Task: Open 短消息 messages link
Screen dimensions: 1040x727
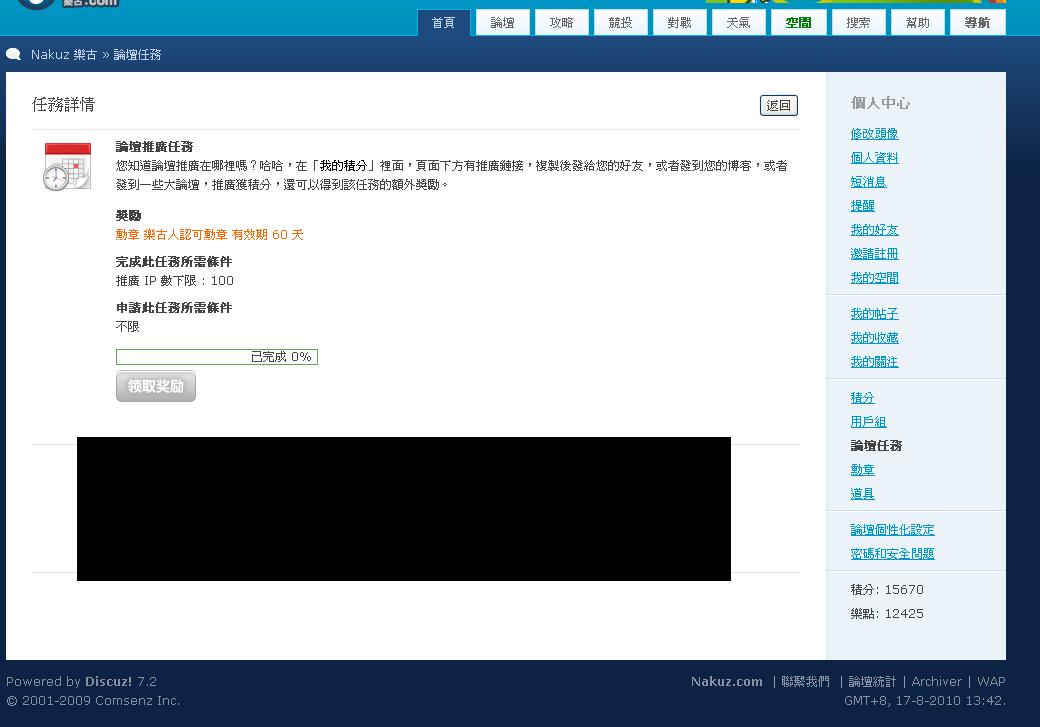Action: (x=868, y=182)
